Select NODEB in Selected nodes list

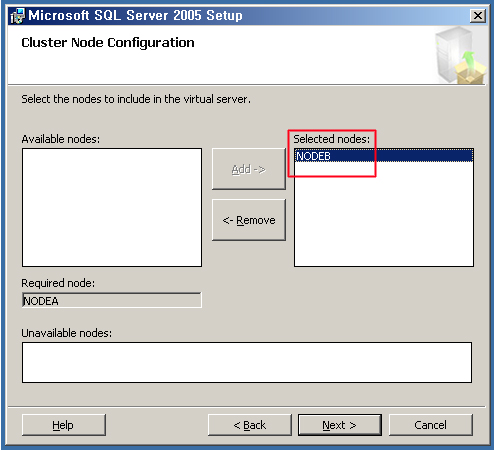(x=384, y=156)
